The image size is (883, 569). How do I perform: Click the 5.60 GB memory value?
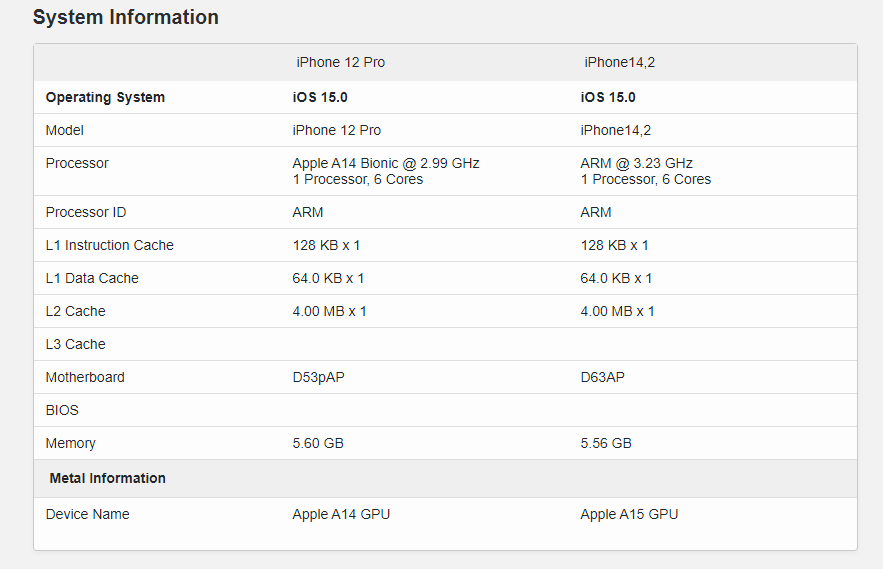pos(318,443)
